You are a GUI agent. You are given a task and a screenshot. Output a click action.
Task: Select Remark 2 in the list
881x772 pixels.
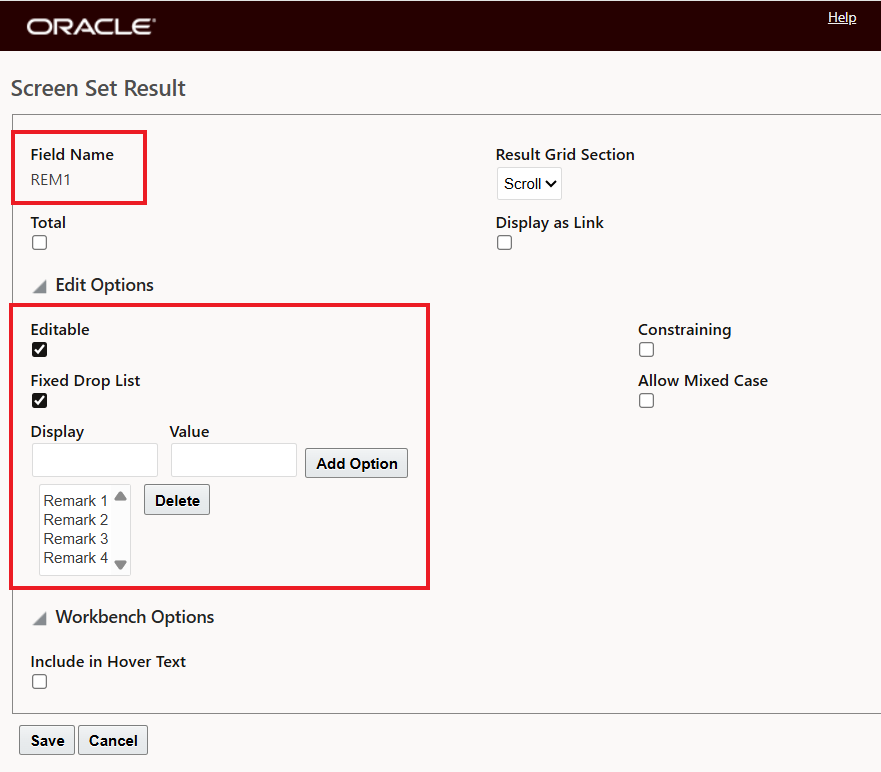click(75, 520)
